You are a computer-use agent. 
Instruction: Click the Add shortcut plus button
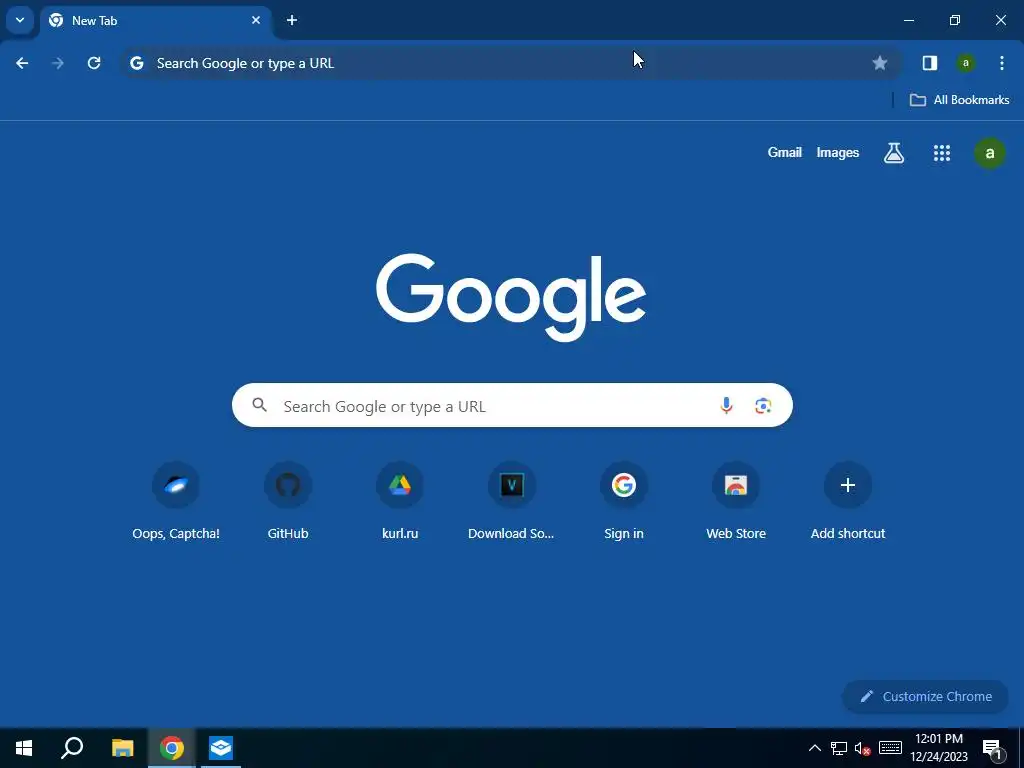[848, 485]
